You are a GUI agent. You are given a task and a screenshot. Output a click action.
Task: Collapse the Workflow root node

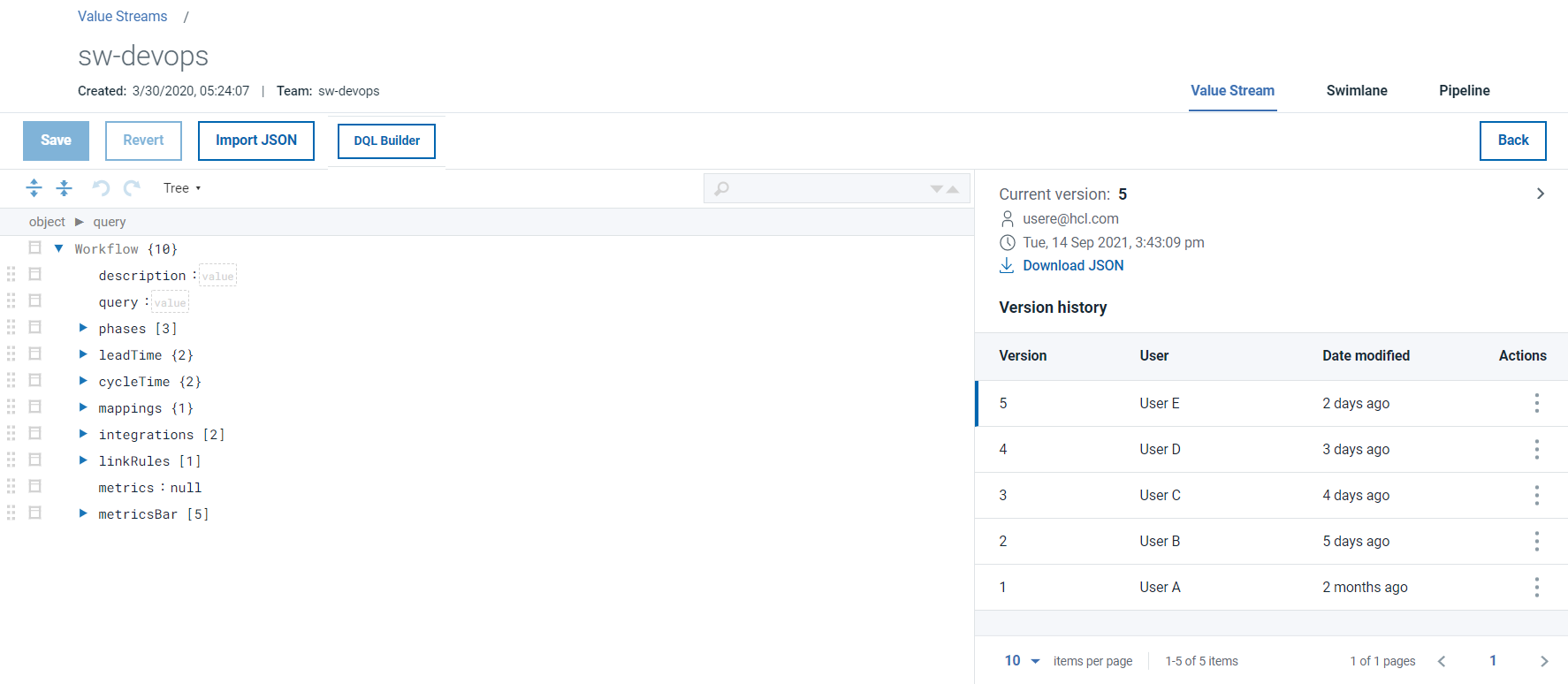(59, 248)
